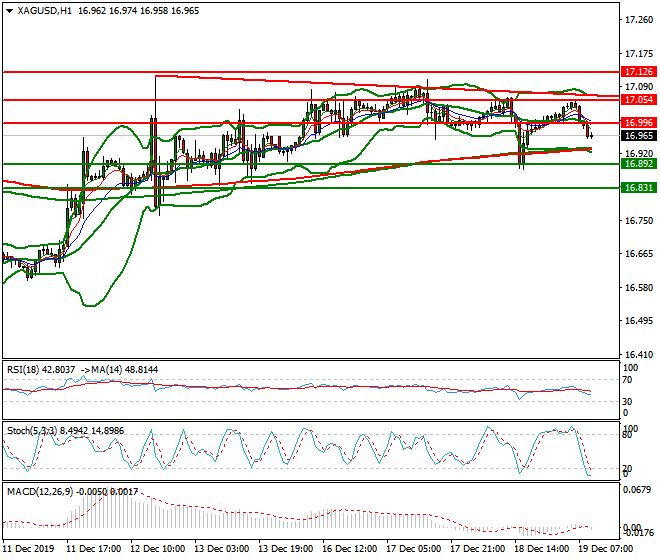Click the 16.750 price axis value
Viewport: 660px width, 560px height.
pos(639,221)
